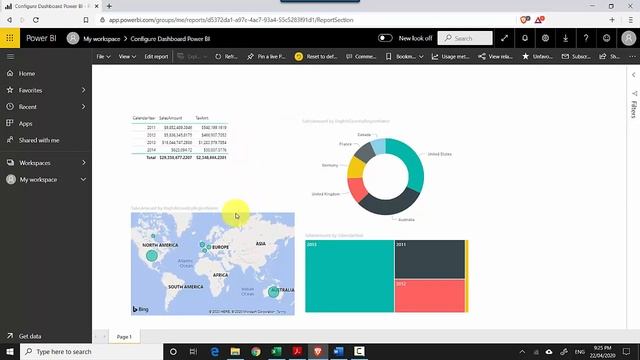Click the download arrow icon in header
This screenshot has width=640, height=360.
click(x=566, y=38)
